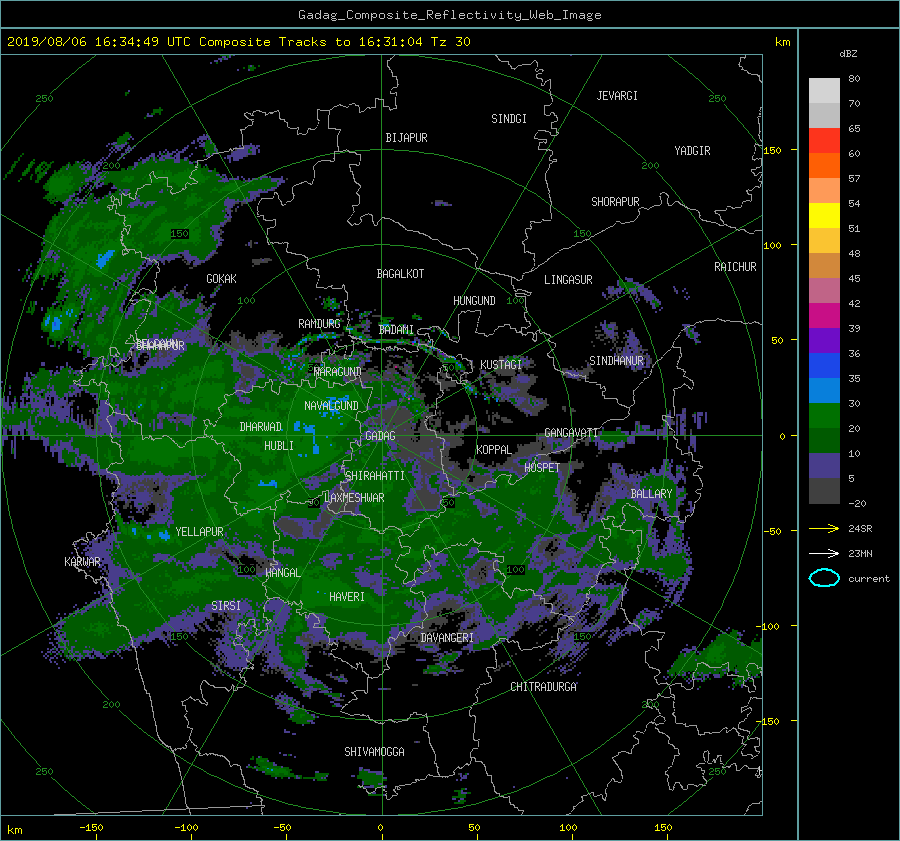Pick the dark grey swatch above -20
This screenshot has height=841, width=900.
[824, 491]
